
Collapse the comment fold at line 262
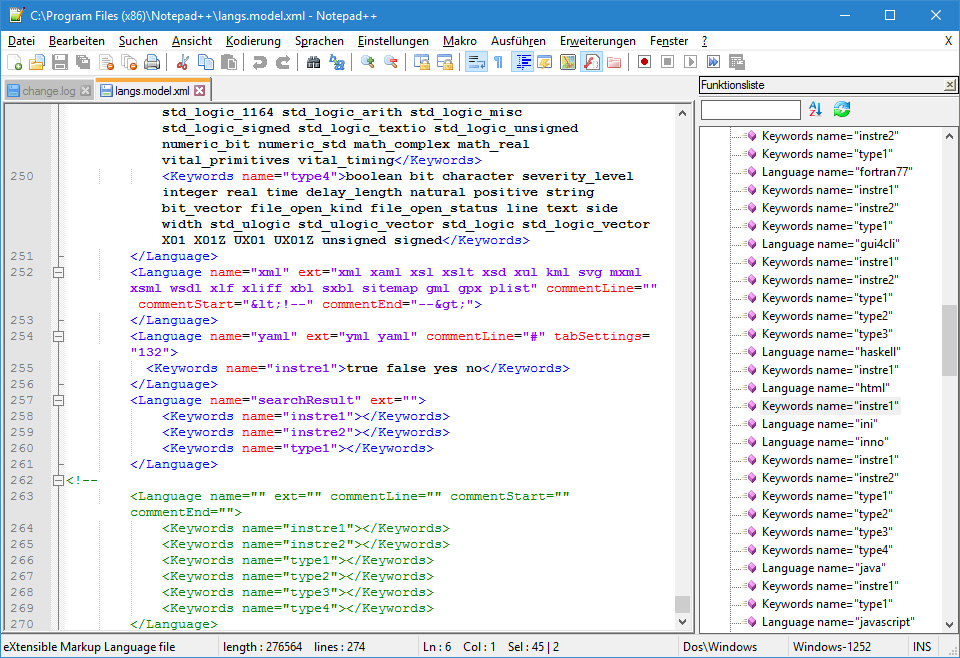(58, 480)
